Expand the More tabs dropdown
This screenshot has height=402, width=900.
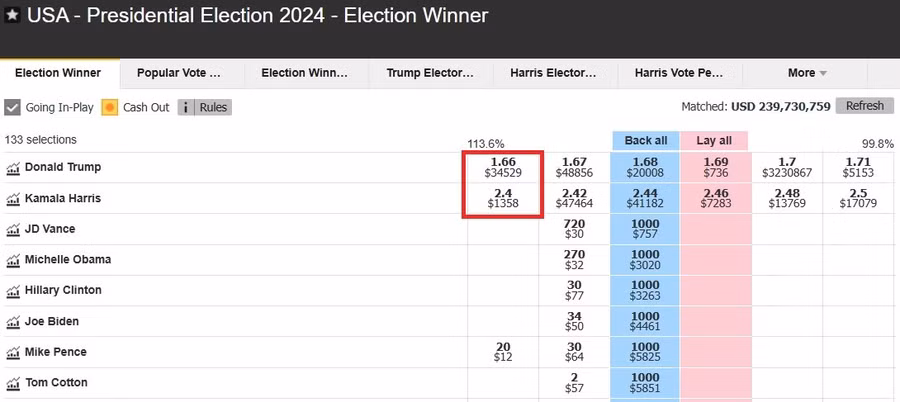[807, 73]
